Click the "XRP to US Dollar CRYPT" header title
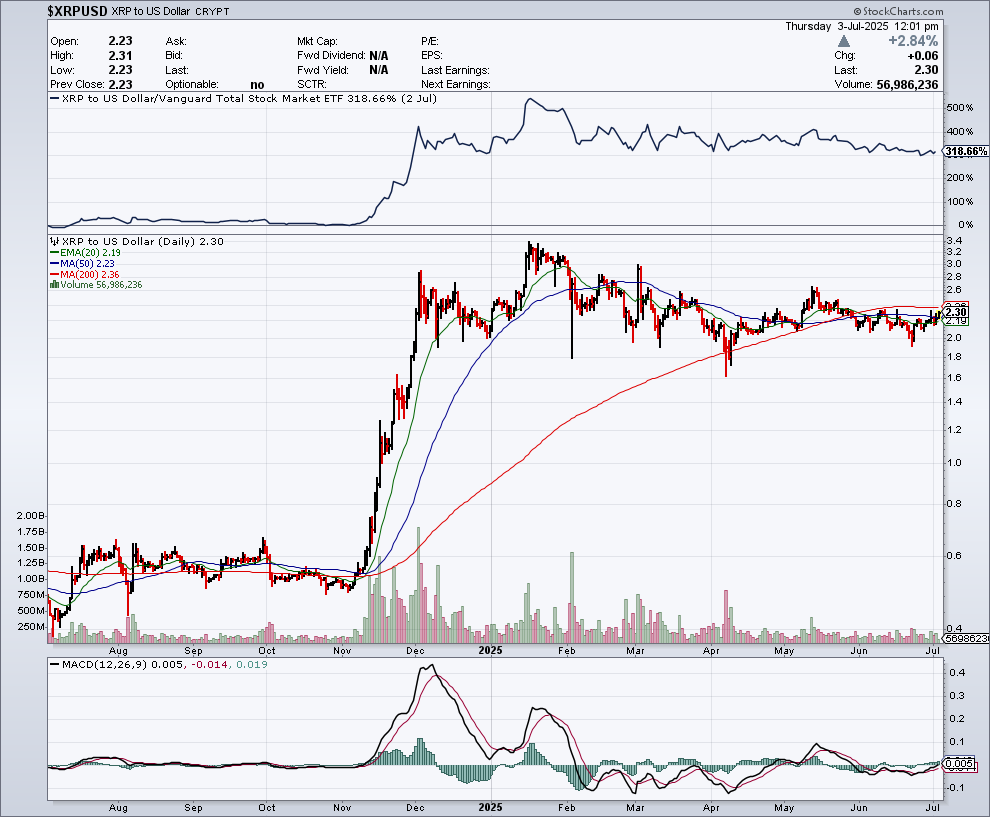Viewport: 990px width, 817px height. click(170, 11)
